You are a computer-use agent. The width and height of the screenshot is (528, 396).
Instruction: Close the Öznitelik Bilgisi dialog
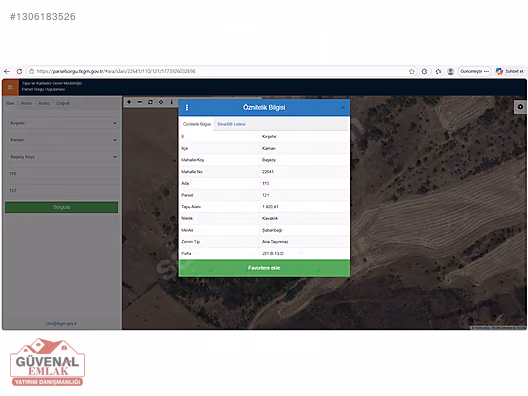click(343, 107)
